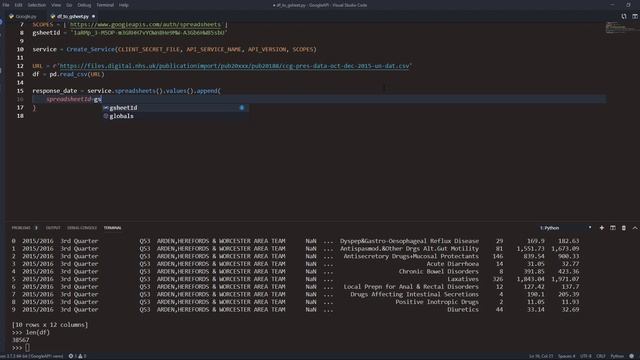Click the 'len(df)' command in the terminal
The width and height of the screenshot is (640, 360).
point(38,332)
